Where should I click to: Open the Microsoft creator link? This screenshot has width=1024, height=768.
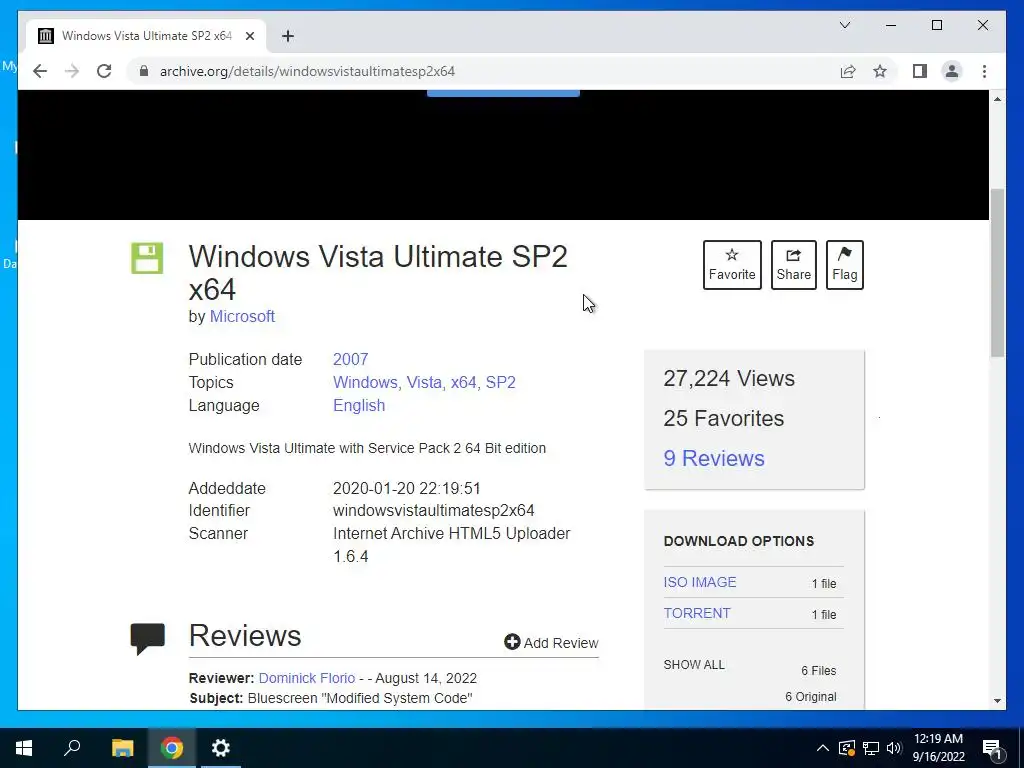(x=242, y=316)
